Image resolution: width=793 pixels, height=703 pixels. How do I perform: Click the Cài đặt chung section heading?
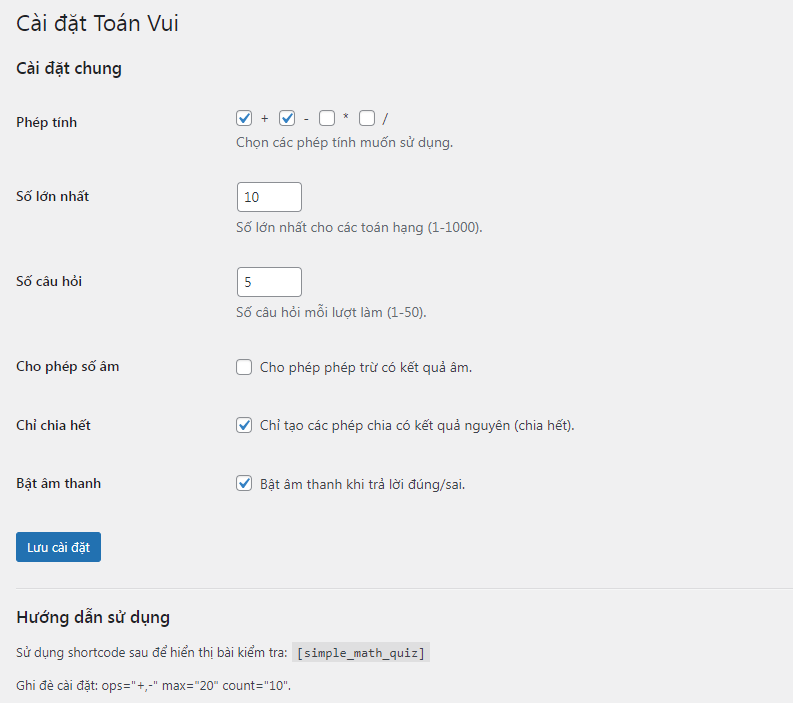[69, 68]
